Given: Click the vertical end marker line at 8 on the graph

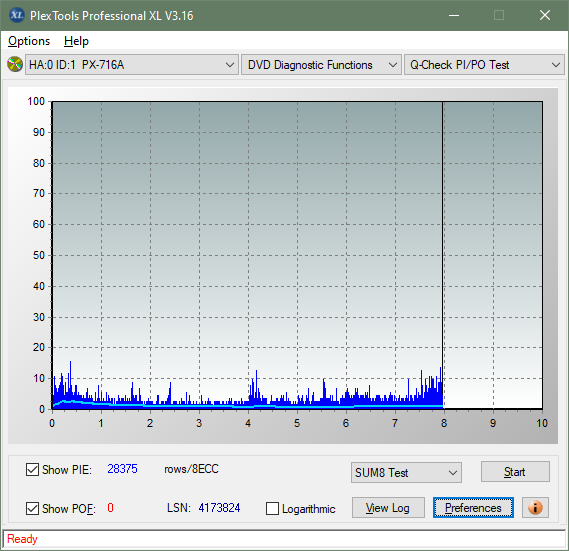Looking at the screenshot, I should 443,255.
